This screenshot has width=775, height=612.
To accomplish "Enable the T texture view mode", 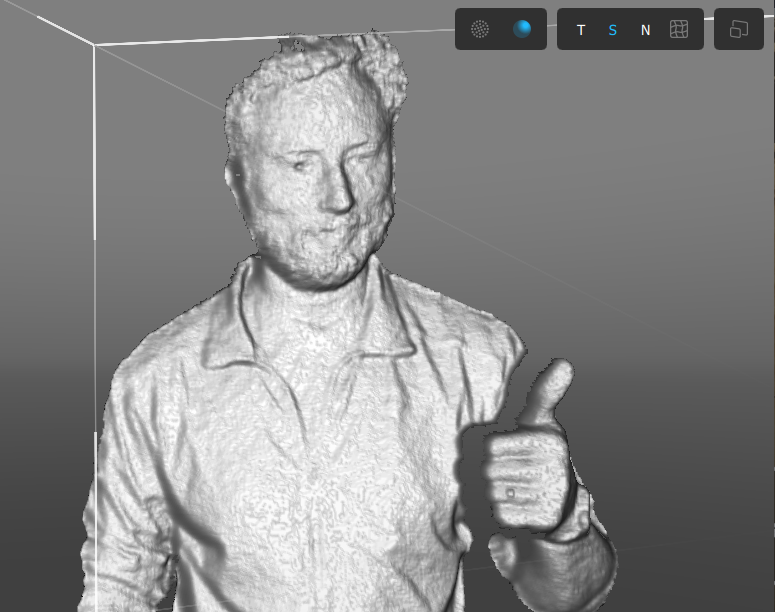I will point(581,30).
